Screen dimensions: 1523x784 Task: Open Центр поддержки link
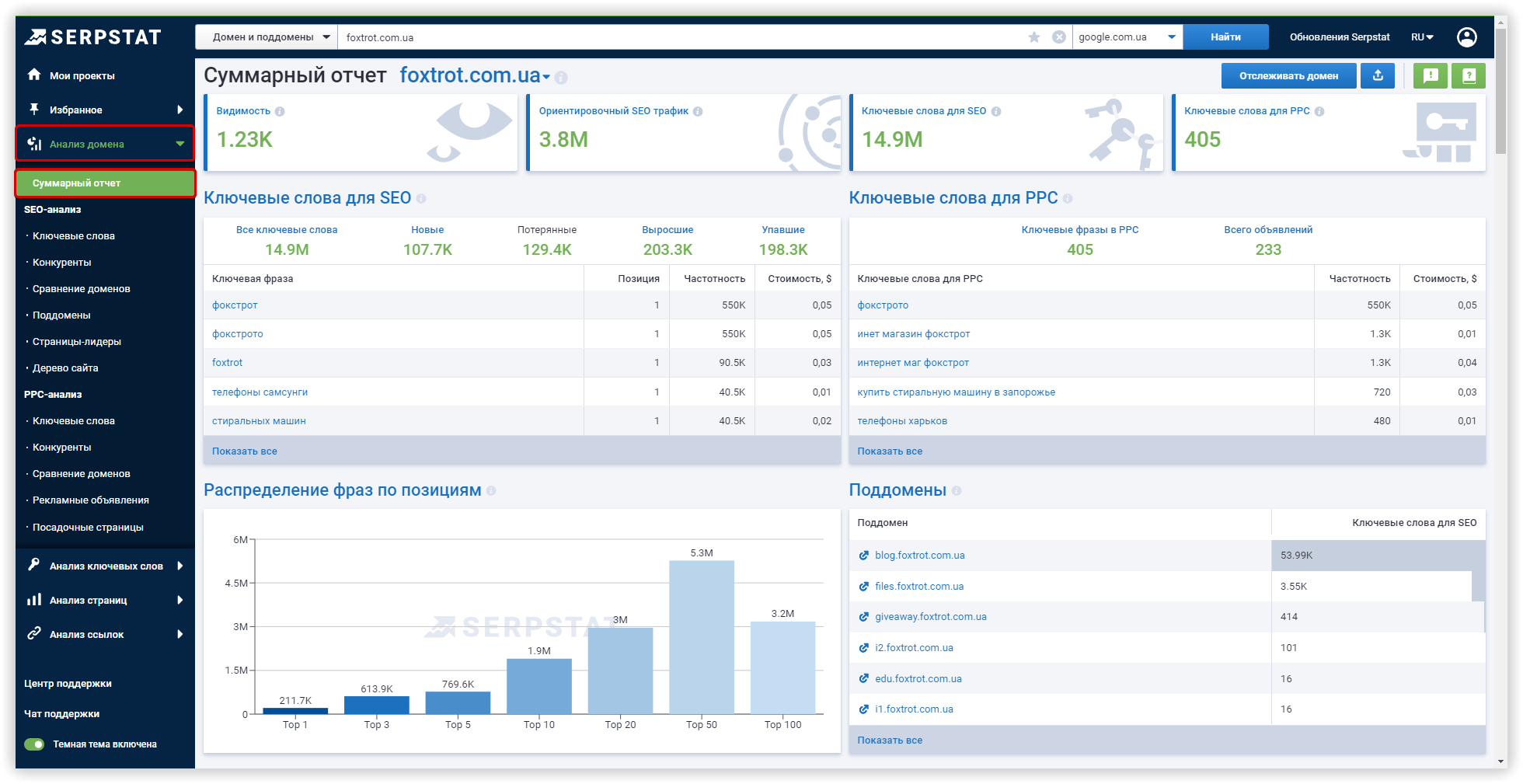pos(68,683)
